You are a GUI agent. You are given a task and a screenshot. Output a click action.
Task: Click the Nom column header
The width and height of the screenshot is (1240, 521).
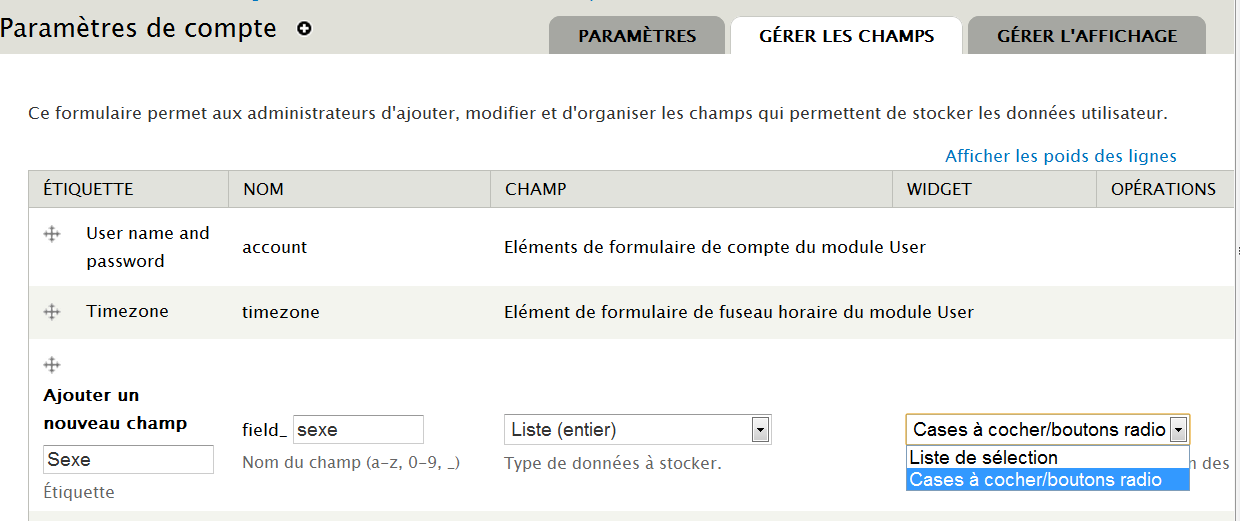tap(263, 189)
